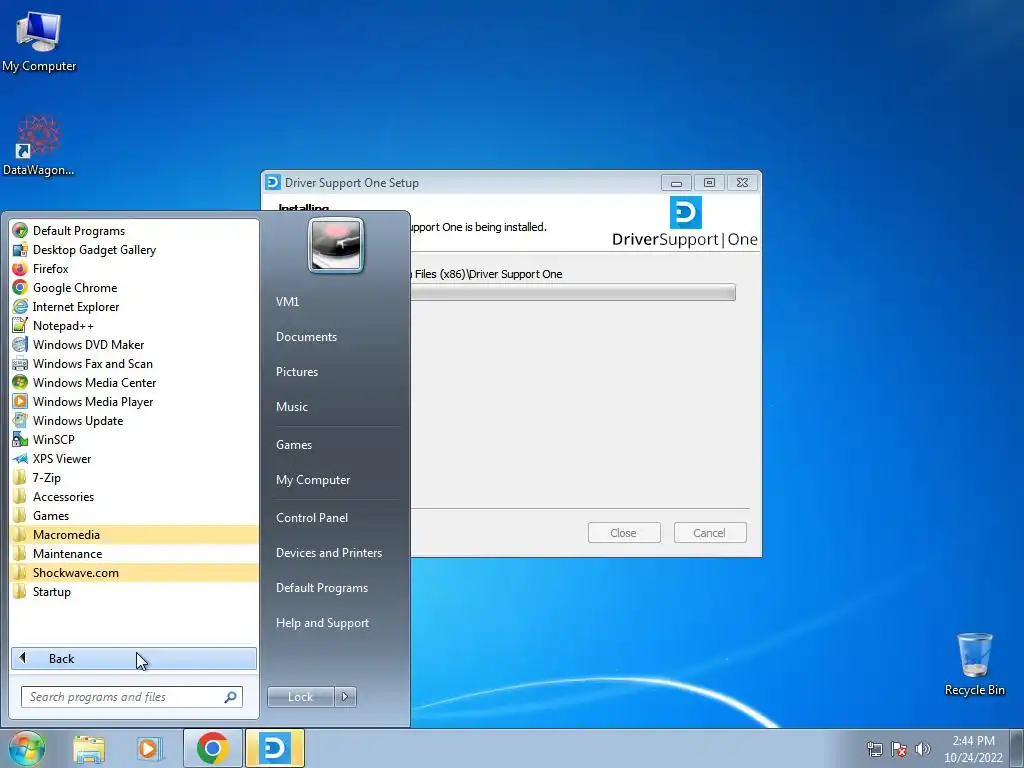
Task: Open the taskbar clock and date
Action: tap(973, 749)
